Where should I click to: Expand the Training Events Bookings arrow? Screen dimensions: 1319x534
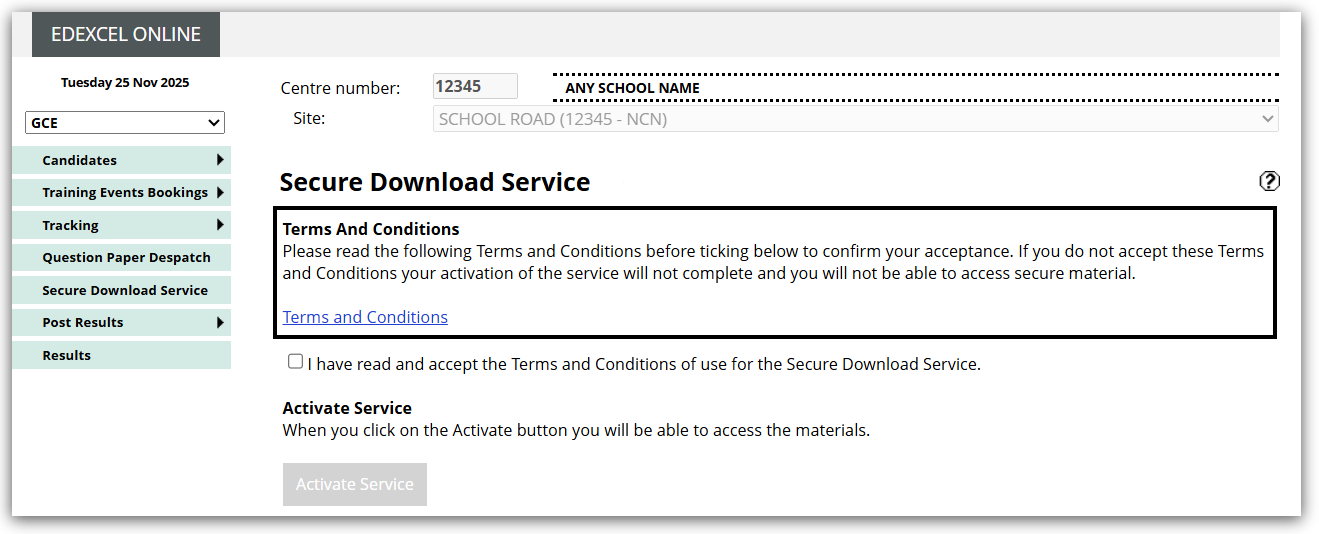tap(220, 192)
